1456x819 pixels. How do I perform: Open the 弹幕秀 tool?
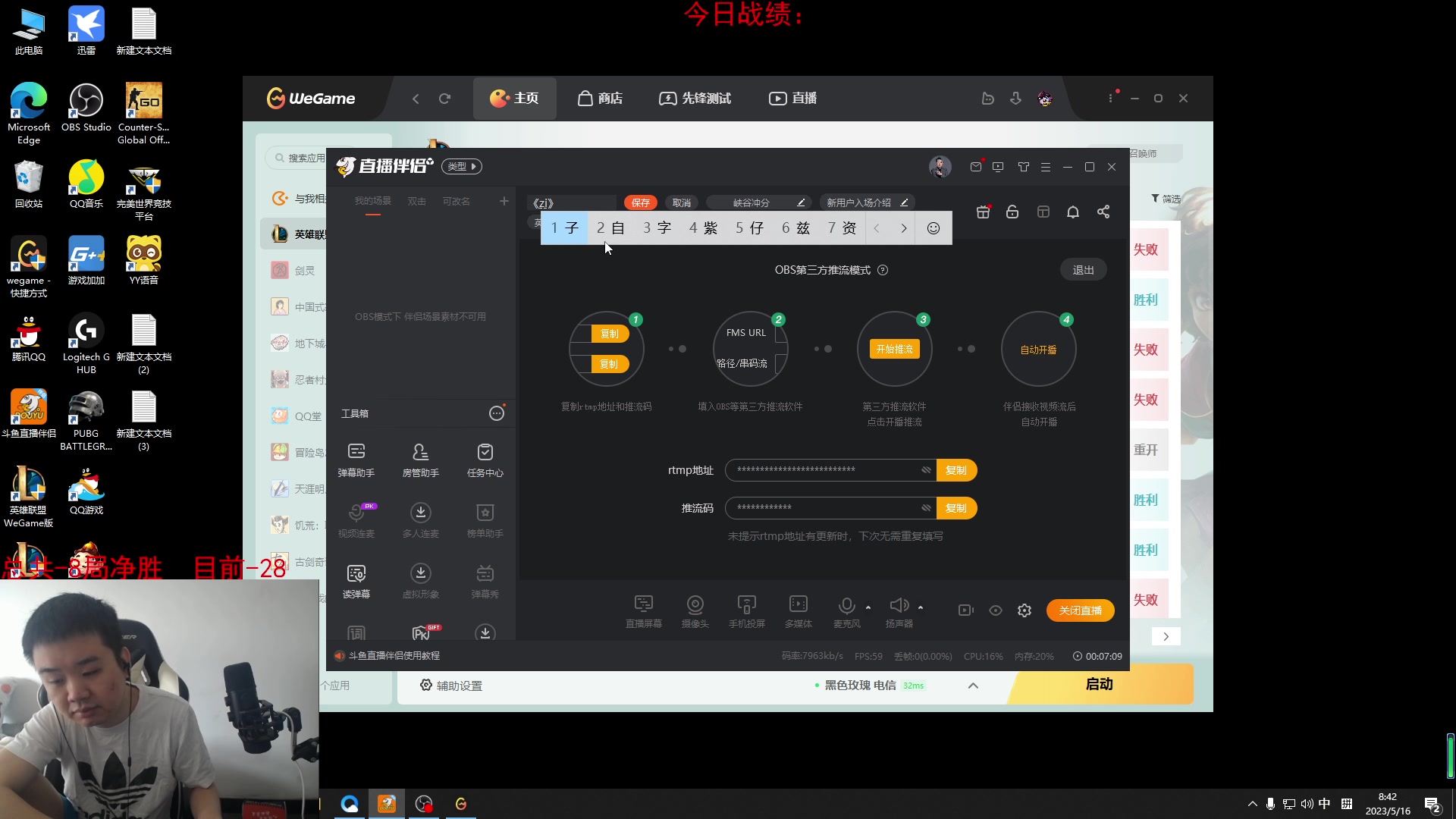[x=485, y=581]
